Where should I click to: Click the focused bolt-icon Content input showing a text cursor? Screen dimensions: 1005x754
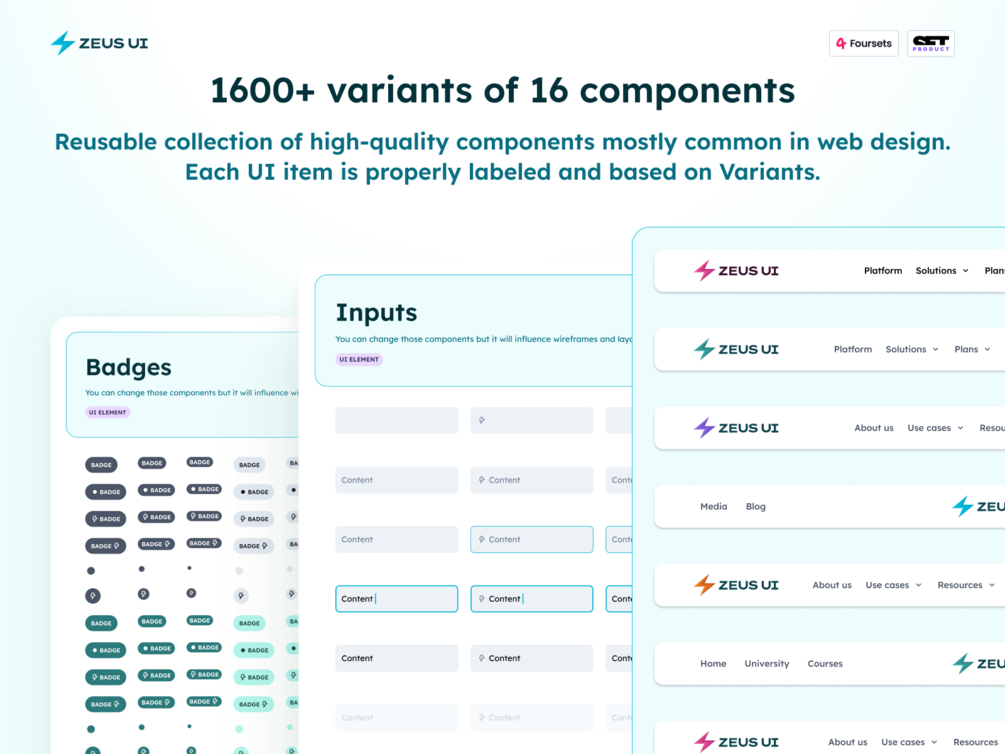coord(531,599)
